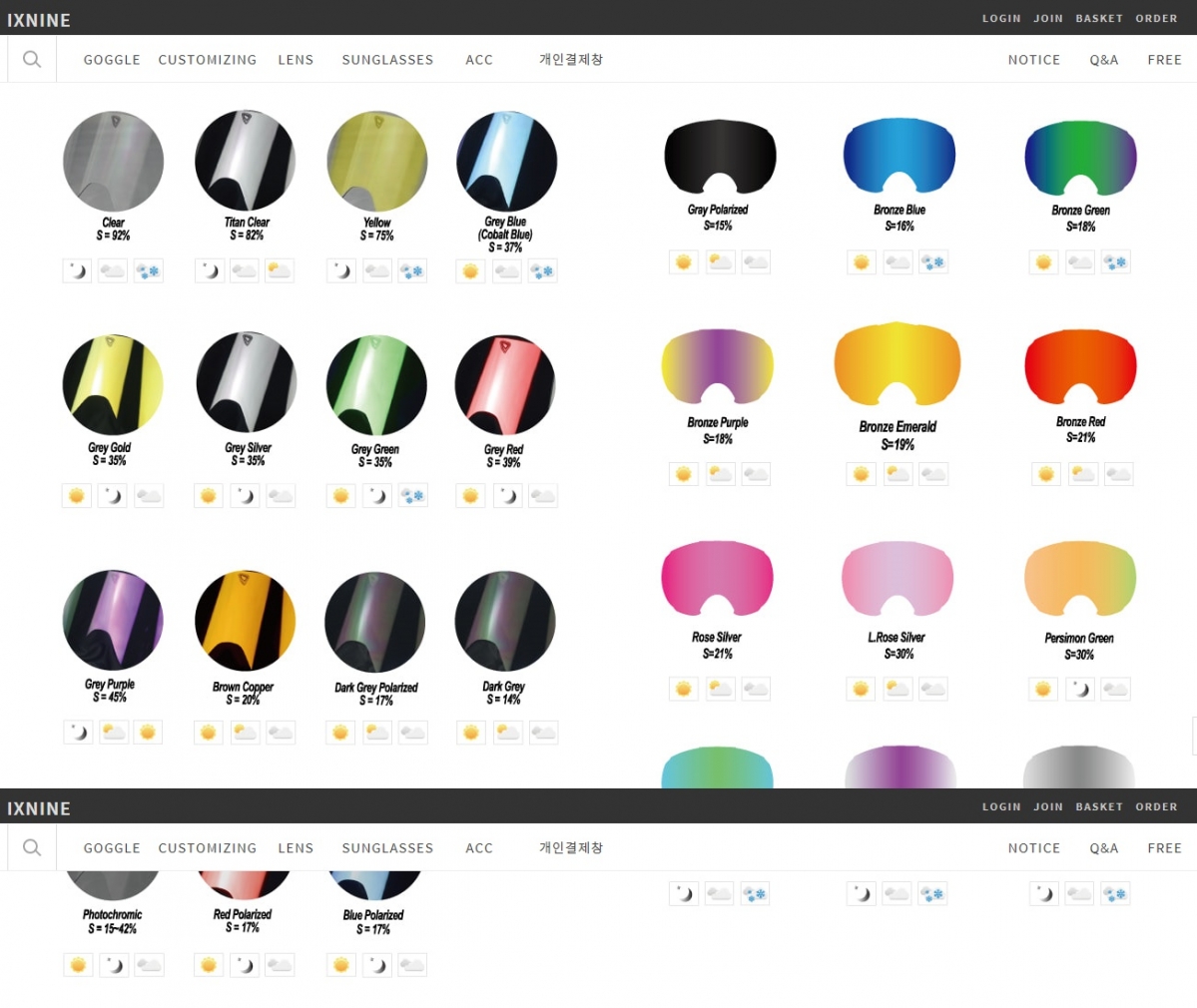Open the BASKET link in the header
Screen dimensions: 1197x1008
click(x=1098, y=18)
